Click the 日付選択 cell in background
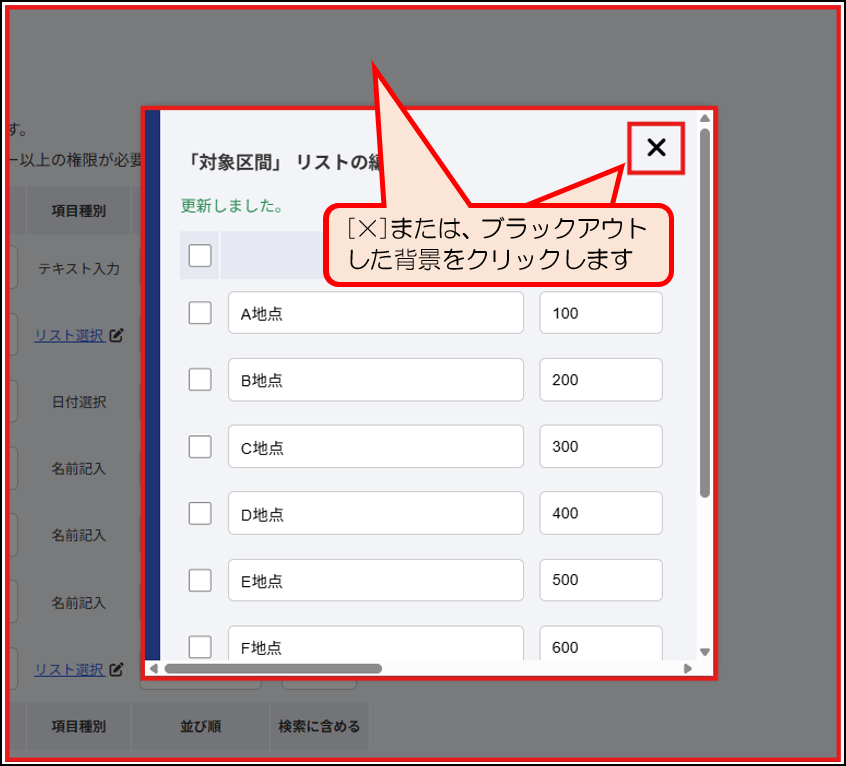 (79, 402)
